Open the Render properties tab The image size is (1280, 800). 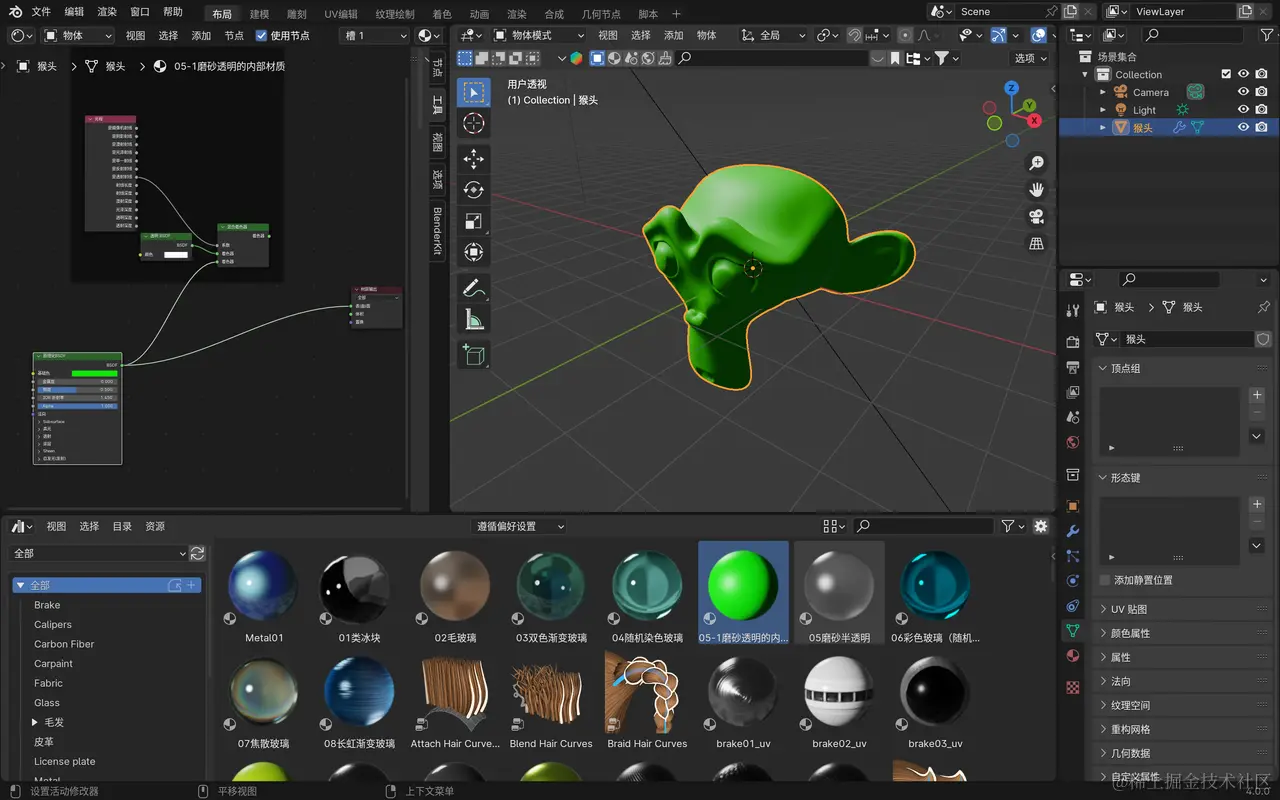(x=1073, y=342)
